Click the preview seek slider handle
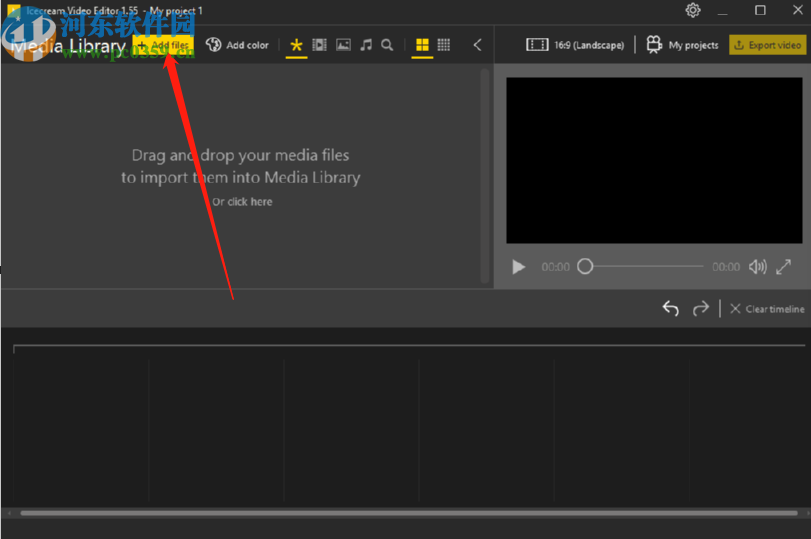 pyautogui.click(x=585, y=266)
